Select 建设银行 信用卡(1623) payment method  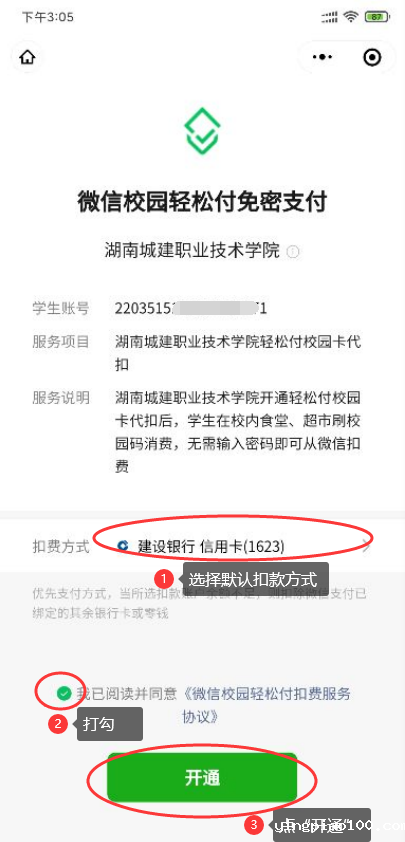pyautogui.click(x=211, y=547)
